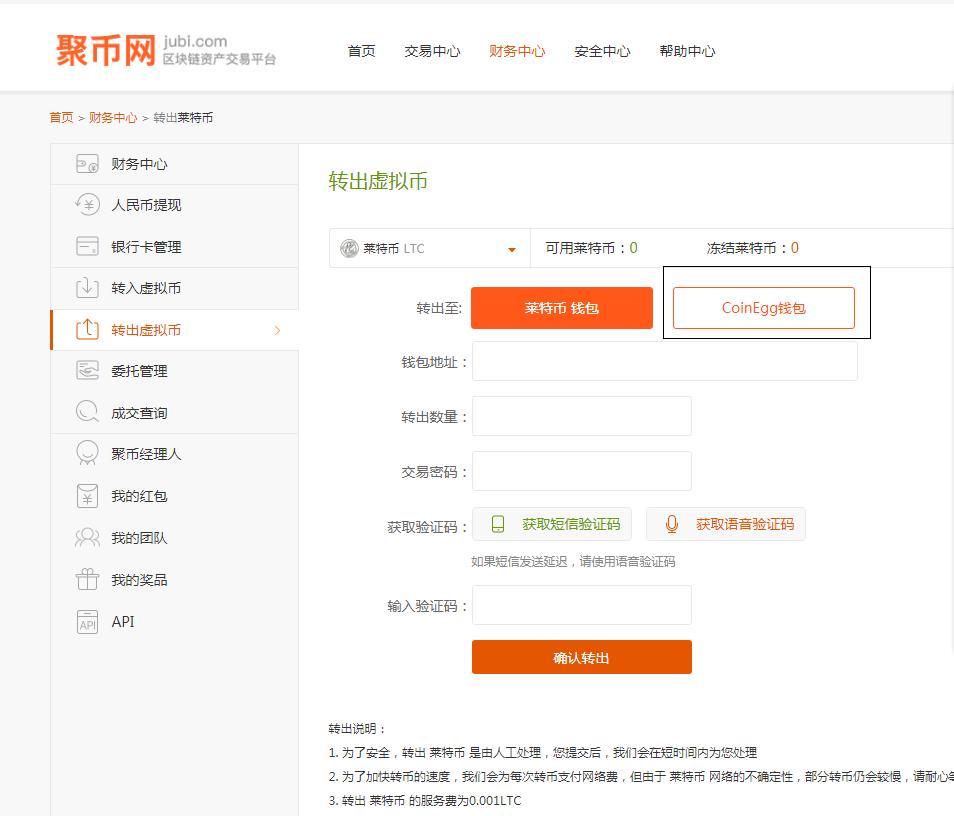Click the API icon in sidebar
The width and height of the screenshot is (954, 816).
pyautogui.click(x=88, y=622)
